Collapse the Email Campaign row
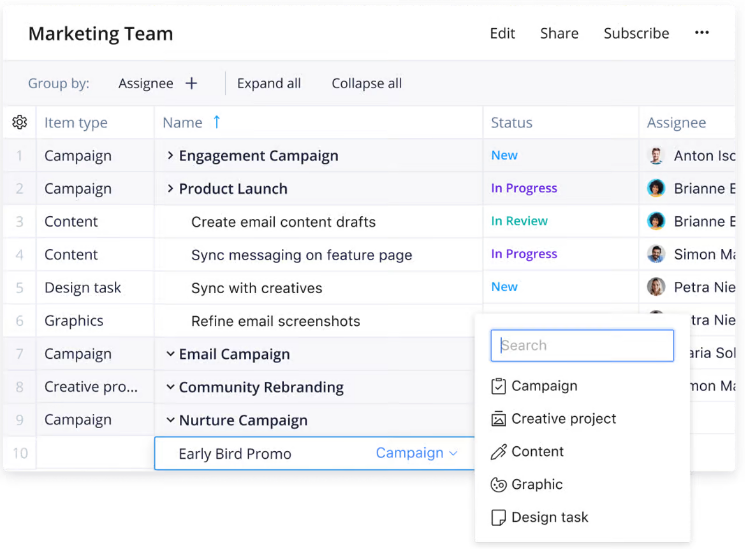This screenshot has width=745, height=549. (x=170, y=354)
